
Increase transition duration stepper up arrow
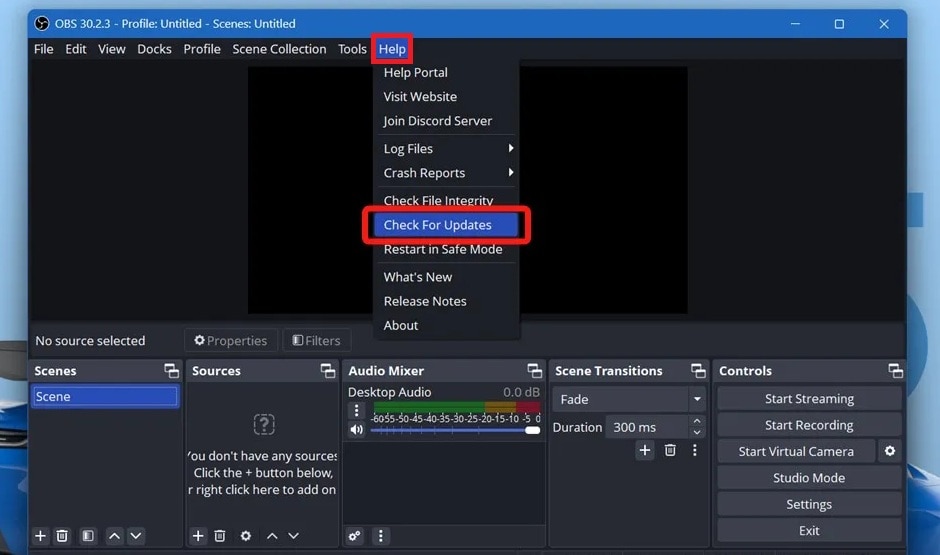click(697, 421)
